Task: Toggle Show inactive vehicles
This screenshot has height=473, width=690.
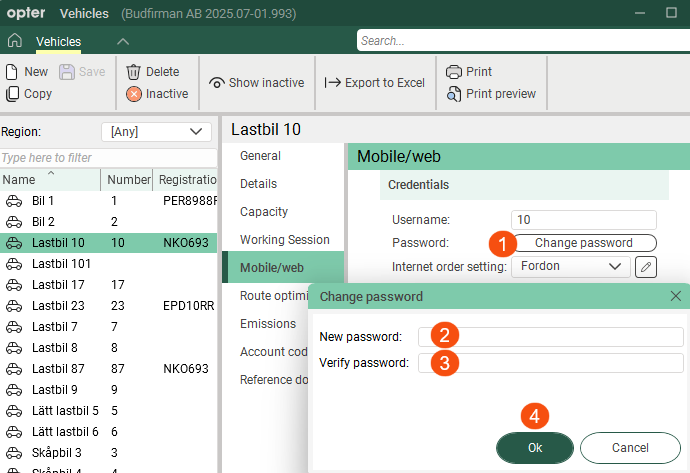Action: pyautogui.click(x=257, y=83)
